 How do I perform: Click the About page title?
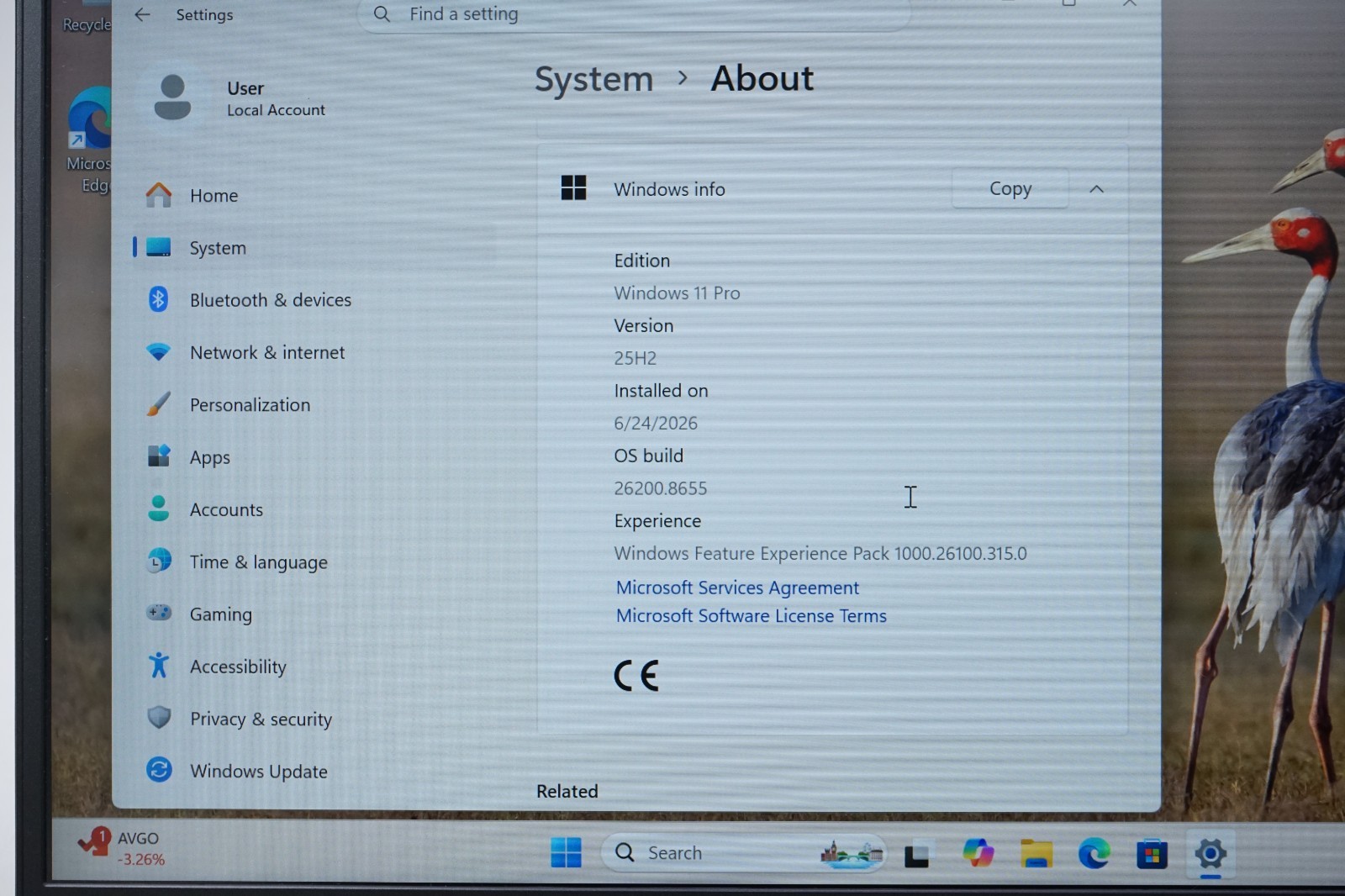click(762, 78)
